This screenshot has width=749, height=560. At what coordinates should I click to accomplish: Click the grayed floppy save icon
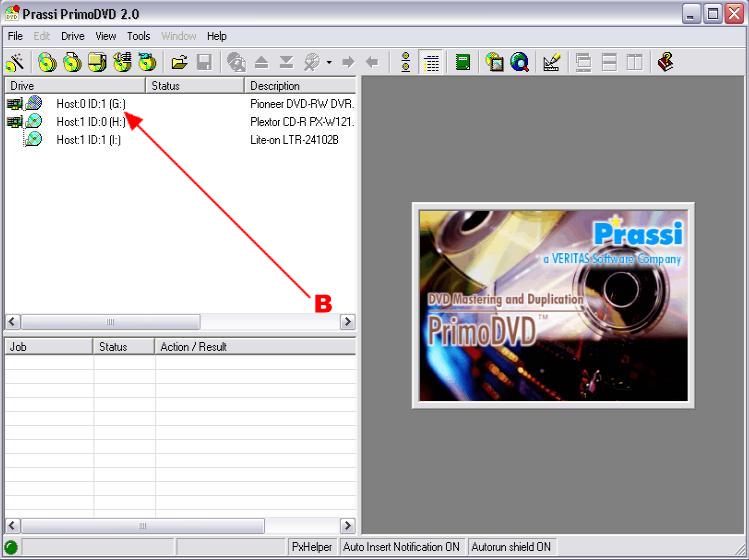204,62
